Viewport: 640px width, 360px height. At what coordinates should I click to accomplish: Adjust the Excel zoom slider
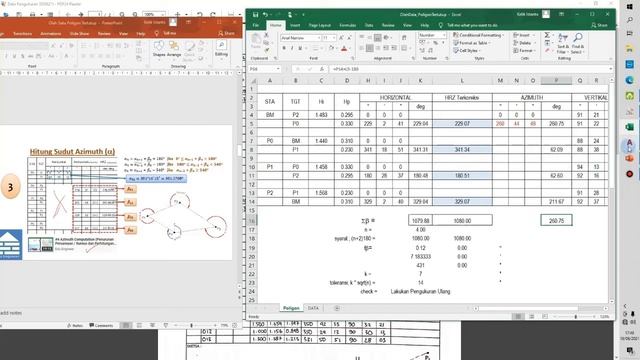tap(576, 317)
